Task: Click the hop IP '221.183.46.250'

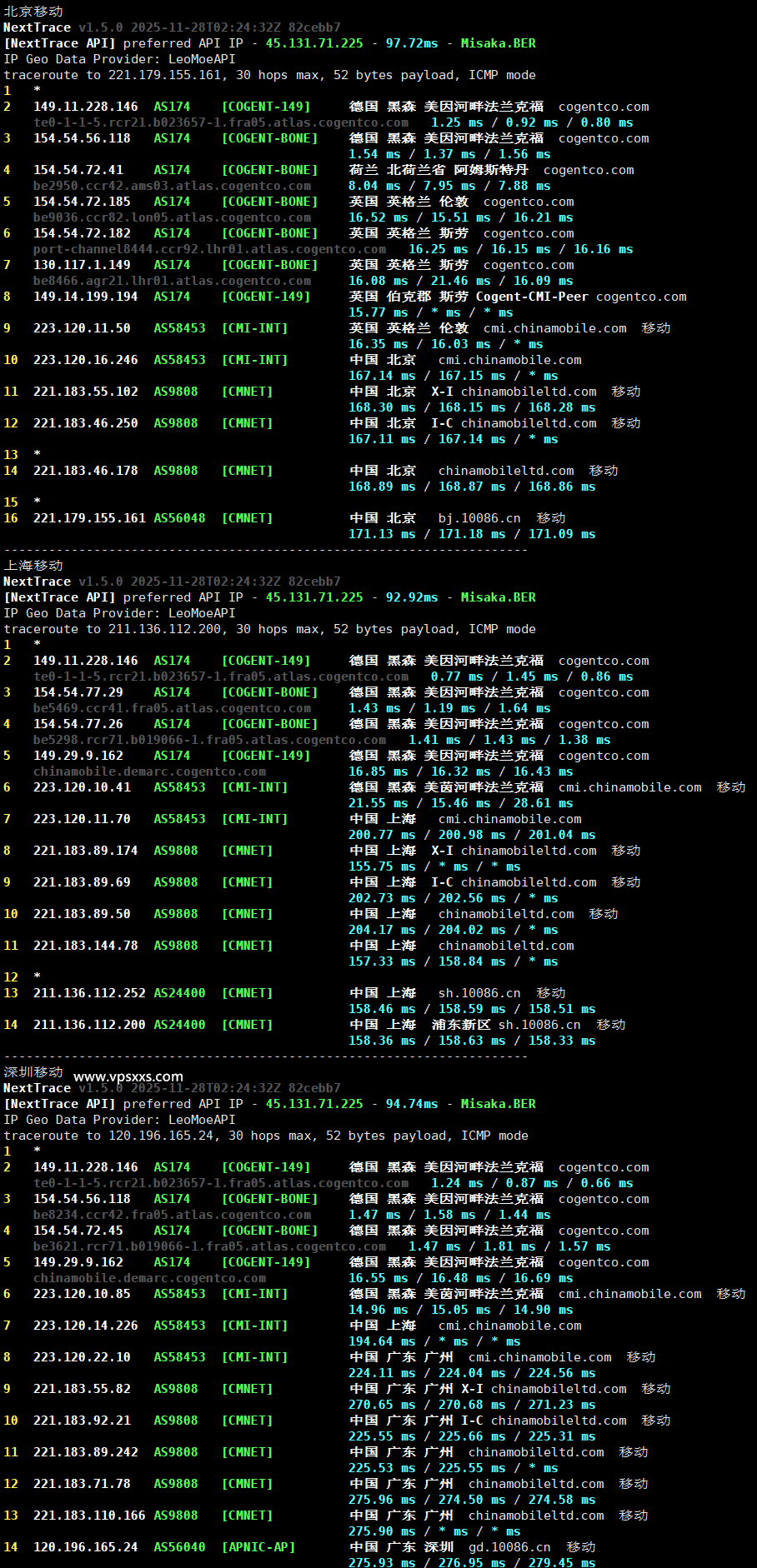Action: (x=86, y=423)
